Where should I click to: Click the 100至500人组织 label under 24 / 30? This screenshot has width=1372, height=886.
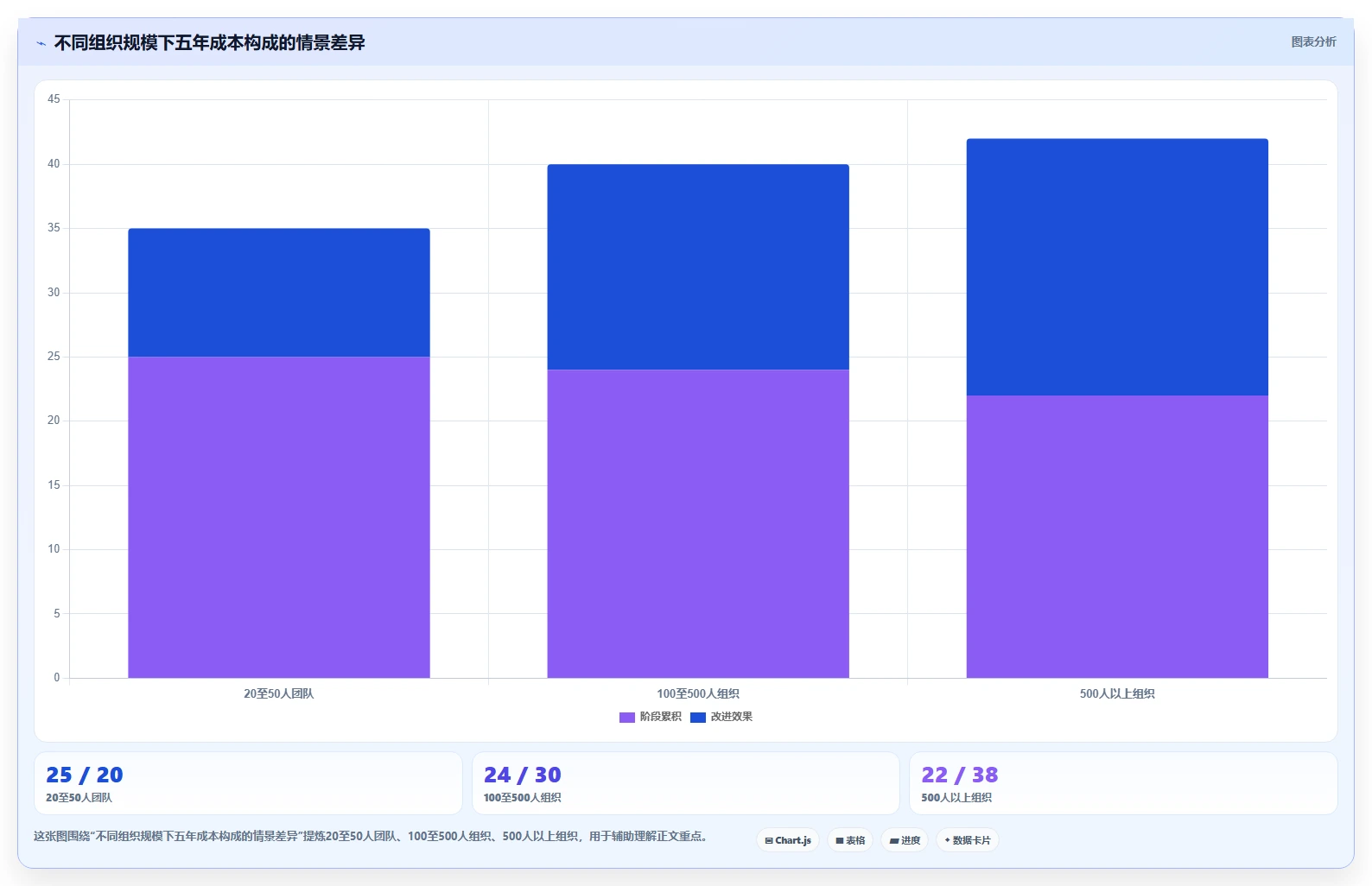point(522,798)
